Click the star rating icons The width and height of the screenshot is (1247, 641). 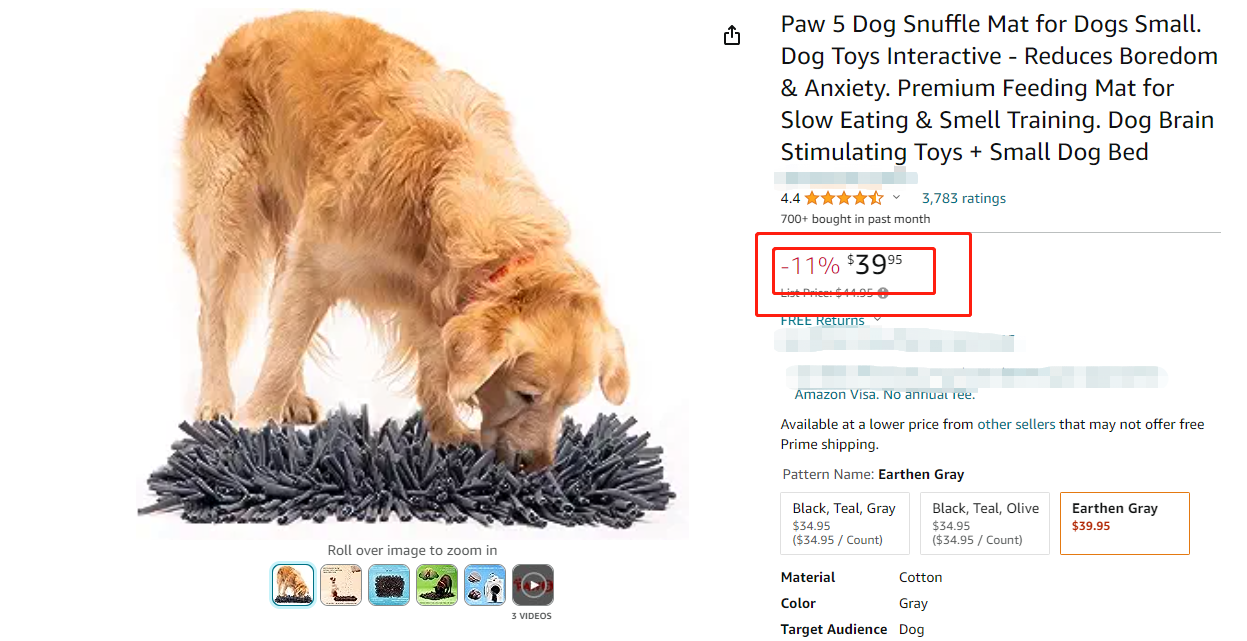[x=843, y=198]
